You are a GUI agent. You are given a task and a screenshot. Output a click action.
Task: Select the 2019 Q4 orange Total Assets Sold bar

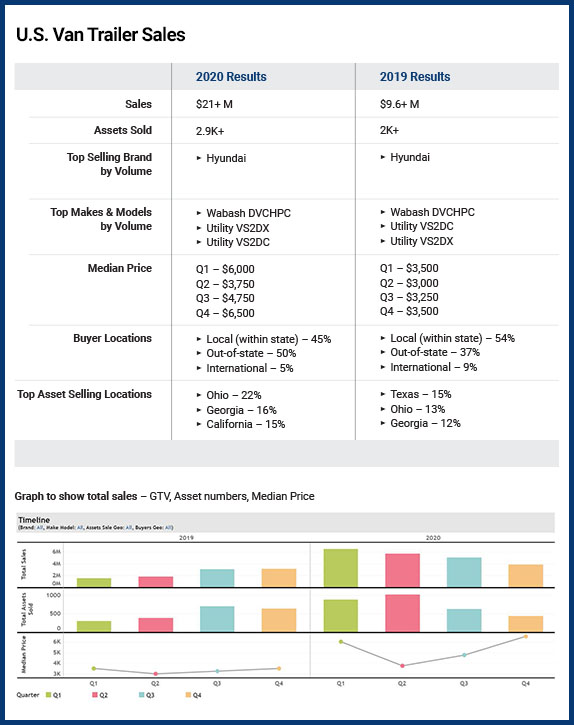point(279,620)
